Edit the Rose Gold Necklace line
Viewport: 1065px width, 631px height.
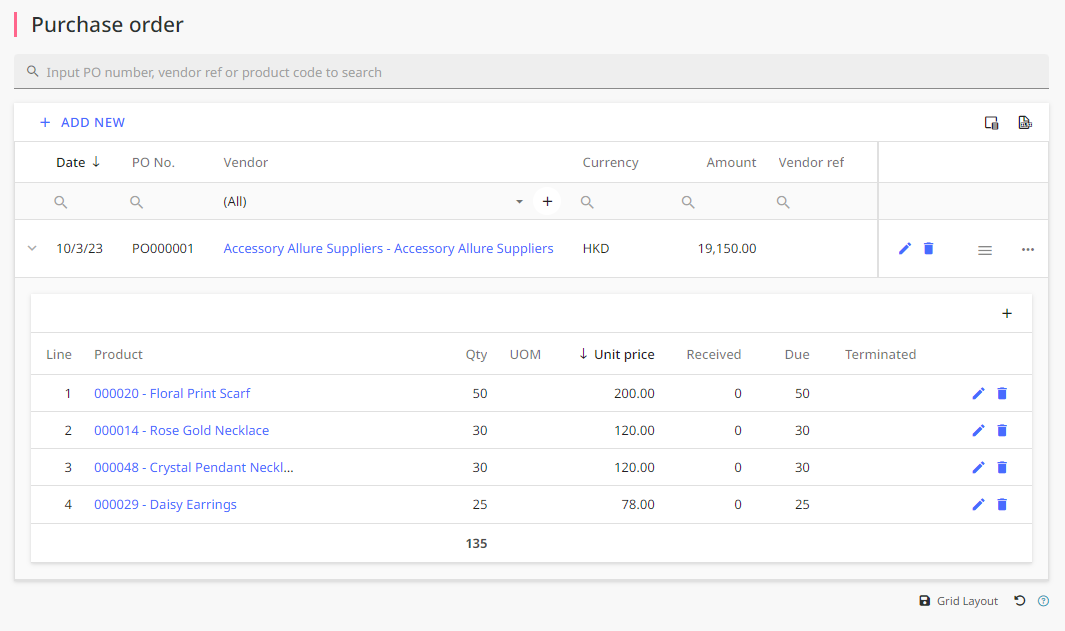pos(978,431)
